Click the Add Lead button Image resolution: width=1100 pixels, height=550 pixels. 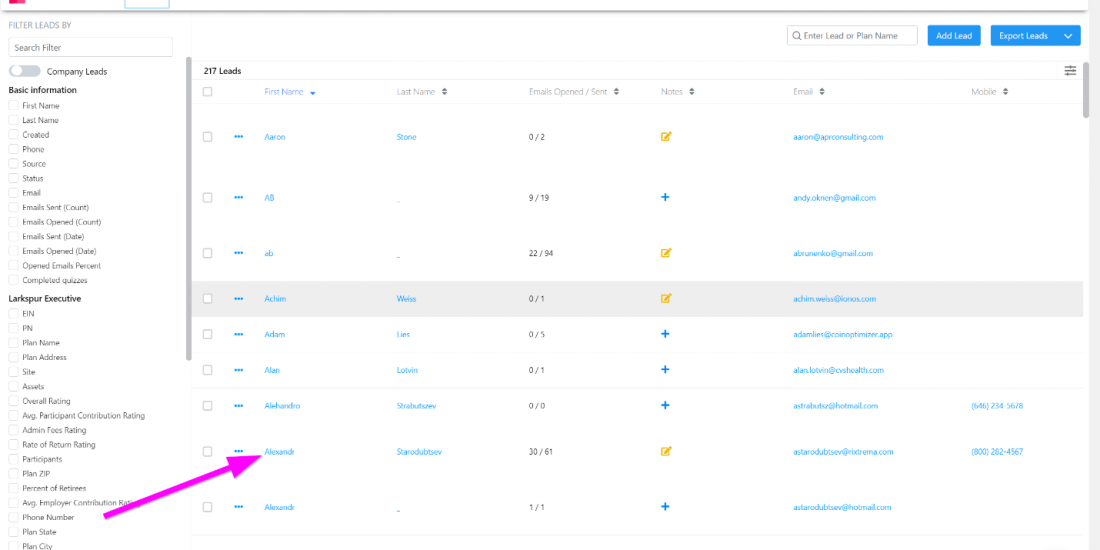click(x=954, y=36)
